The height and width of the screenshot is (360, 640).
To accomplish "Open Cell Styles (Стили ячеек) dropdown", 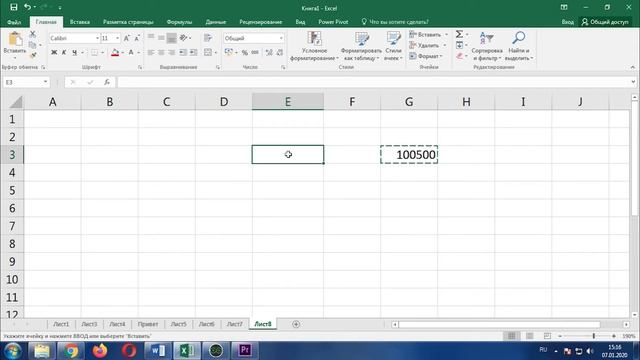I will tap(393, 47).
